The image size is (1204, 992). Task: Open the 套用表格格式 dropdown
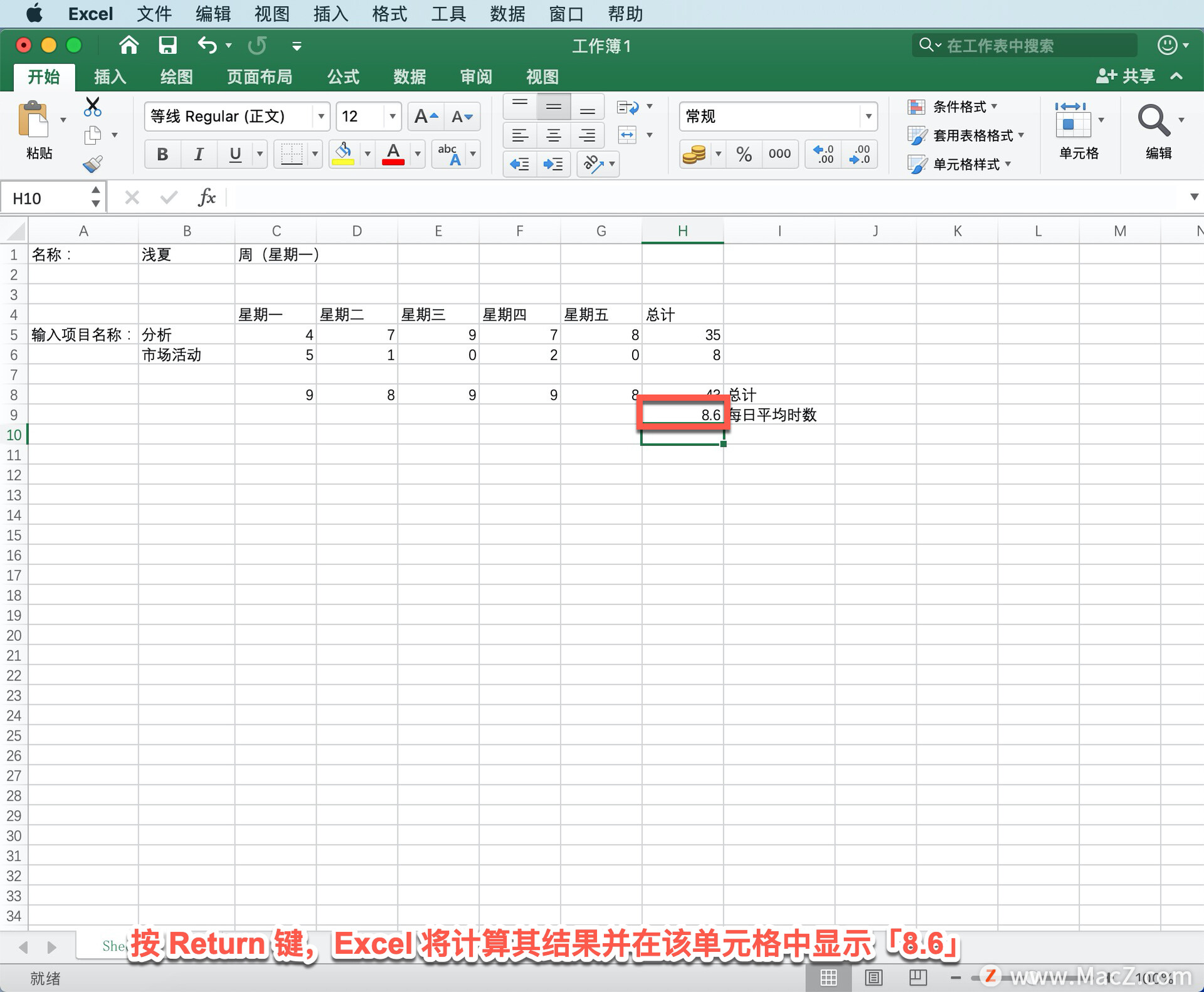(x=966, y=135)
